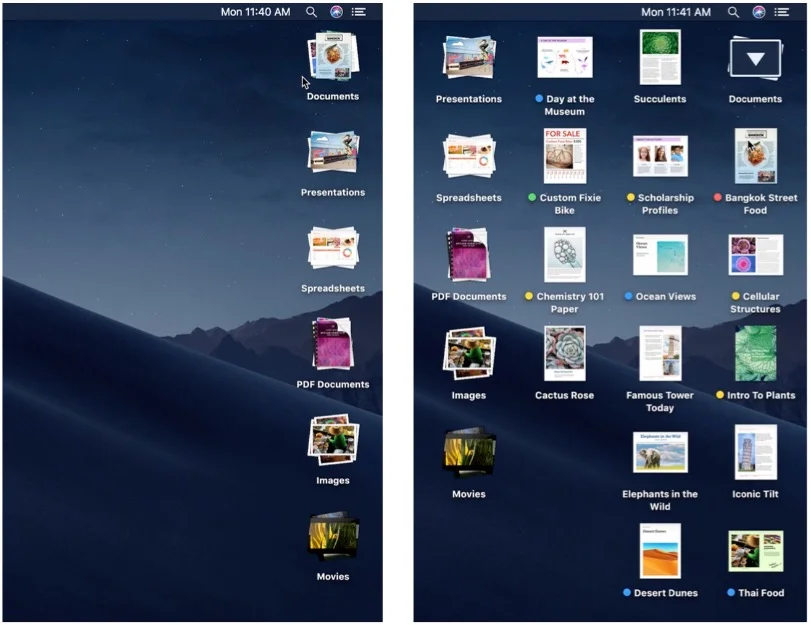Click 'Scholarship Profiles' file name label
Viewport: 811px width, 625px height.
tap(664, 204)
